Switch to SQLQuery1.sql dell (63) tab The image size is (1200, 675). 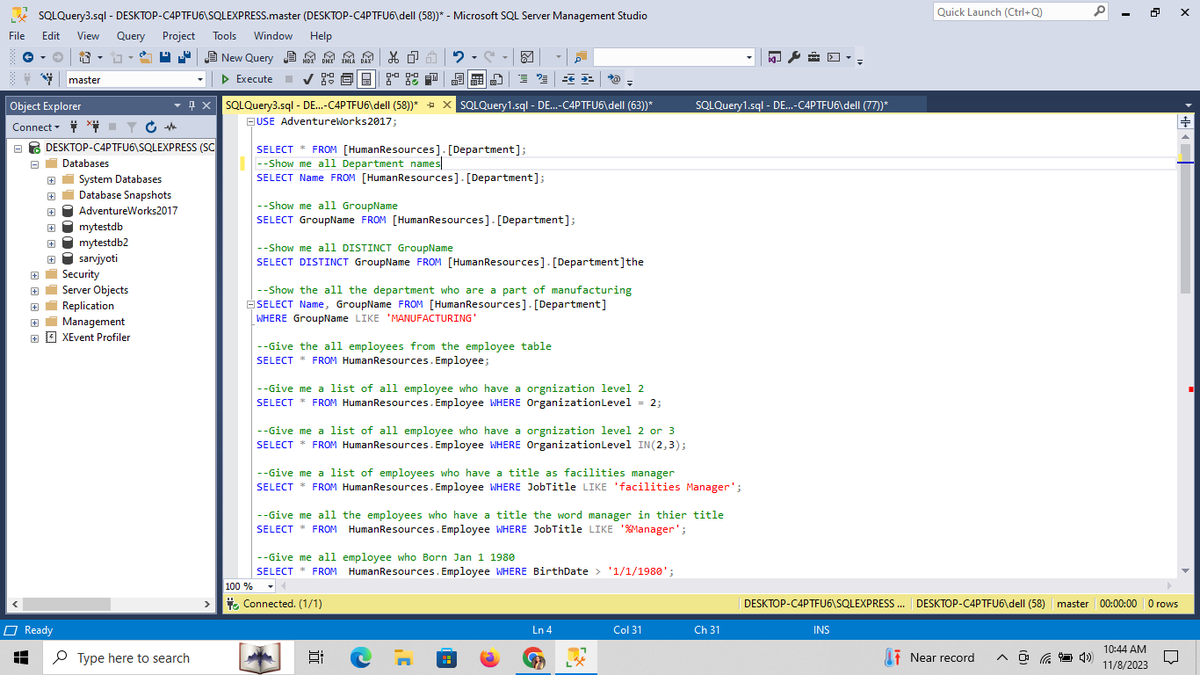coord(554,105)
